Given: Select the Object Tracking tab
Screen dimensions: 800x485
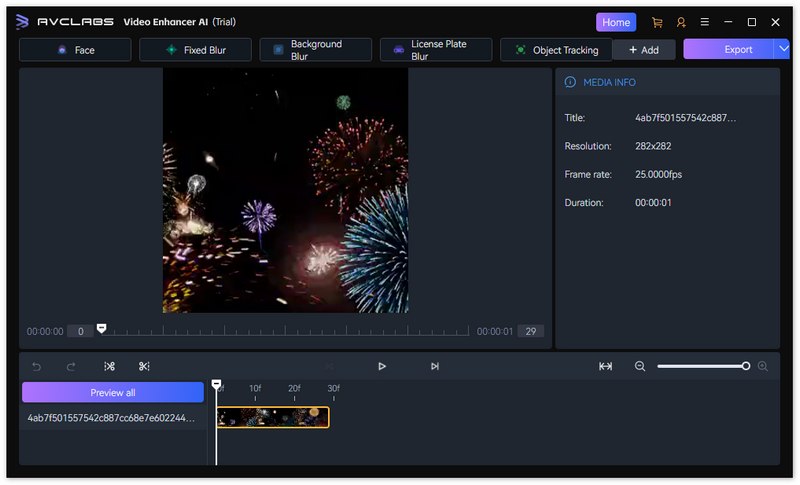Looking at the screenshot, I should click(x=556, y=50).
